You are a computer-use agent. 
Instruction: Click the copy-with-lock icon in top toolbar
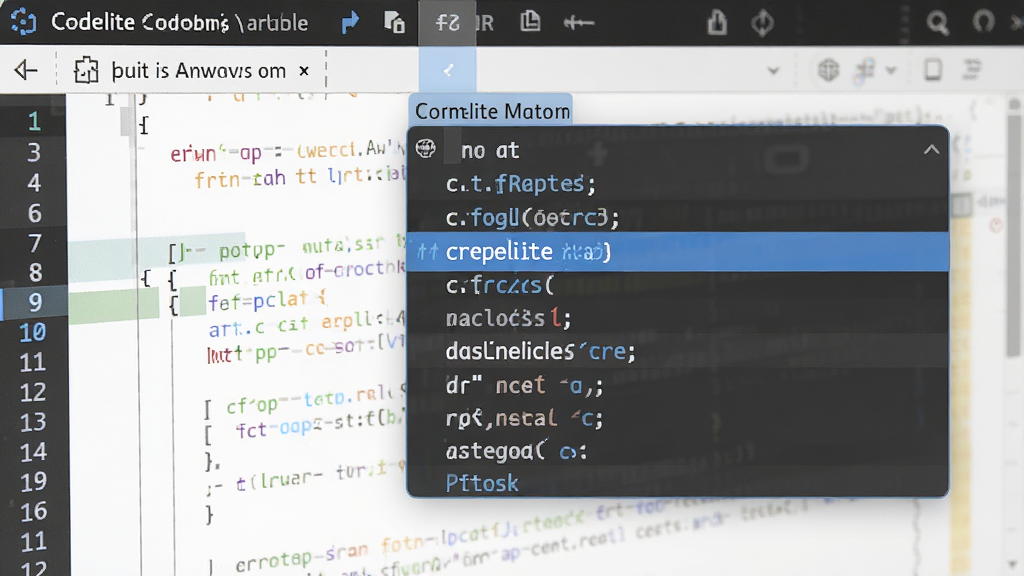(394, 22)
